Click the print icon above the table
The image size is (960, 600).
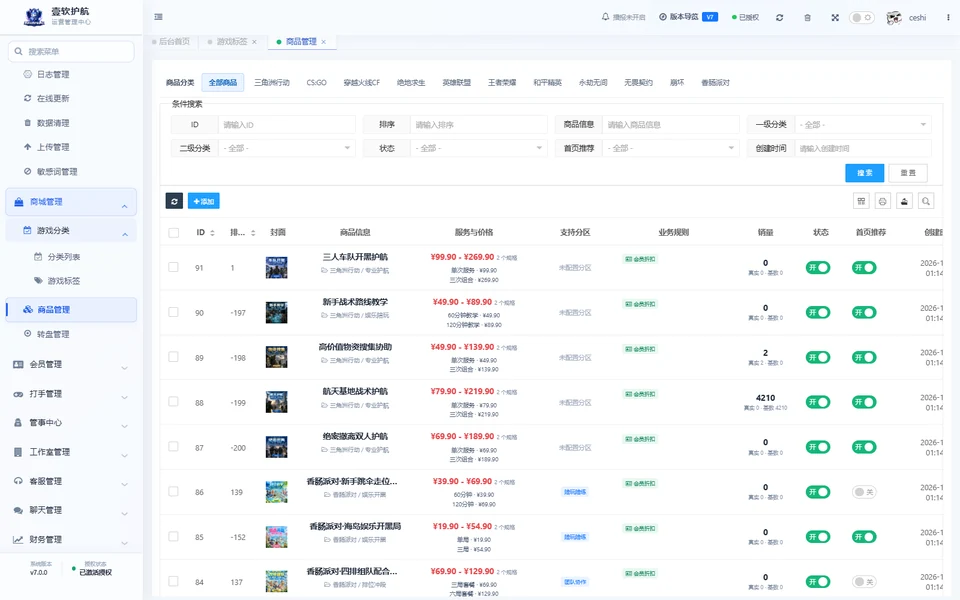point(882,201)
